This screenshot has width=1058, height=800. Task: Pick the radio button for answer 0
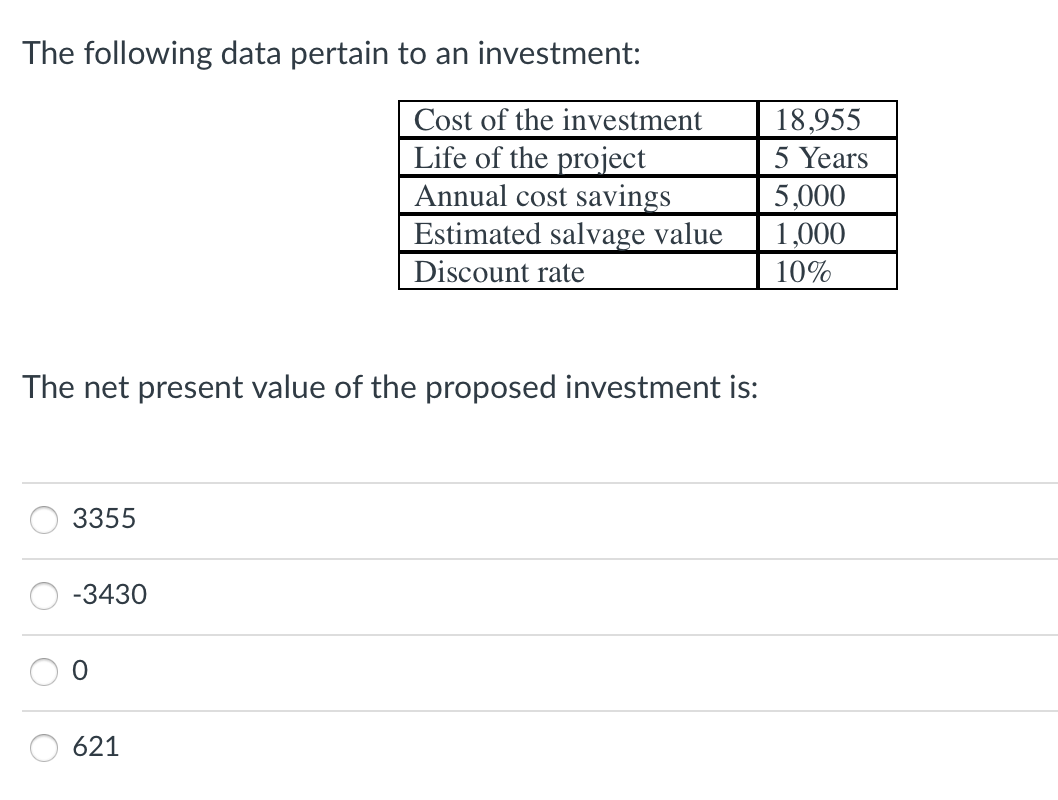click(45, 672)
